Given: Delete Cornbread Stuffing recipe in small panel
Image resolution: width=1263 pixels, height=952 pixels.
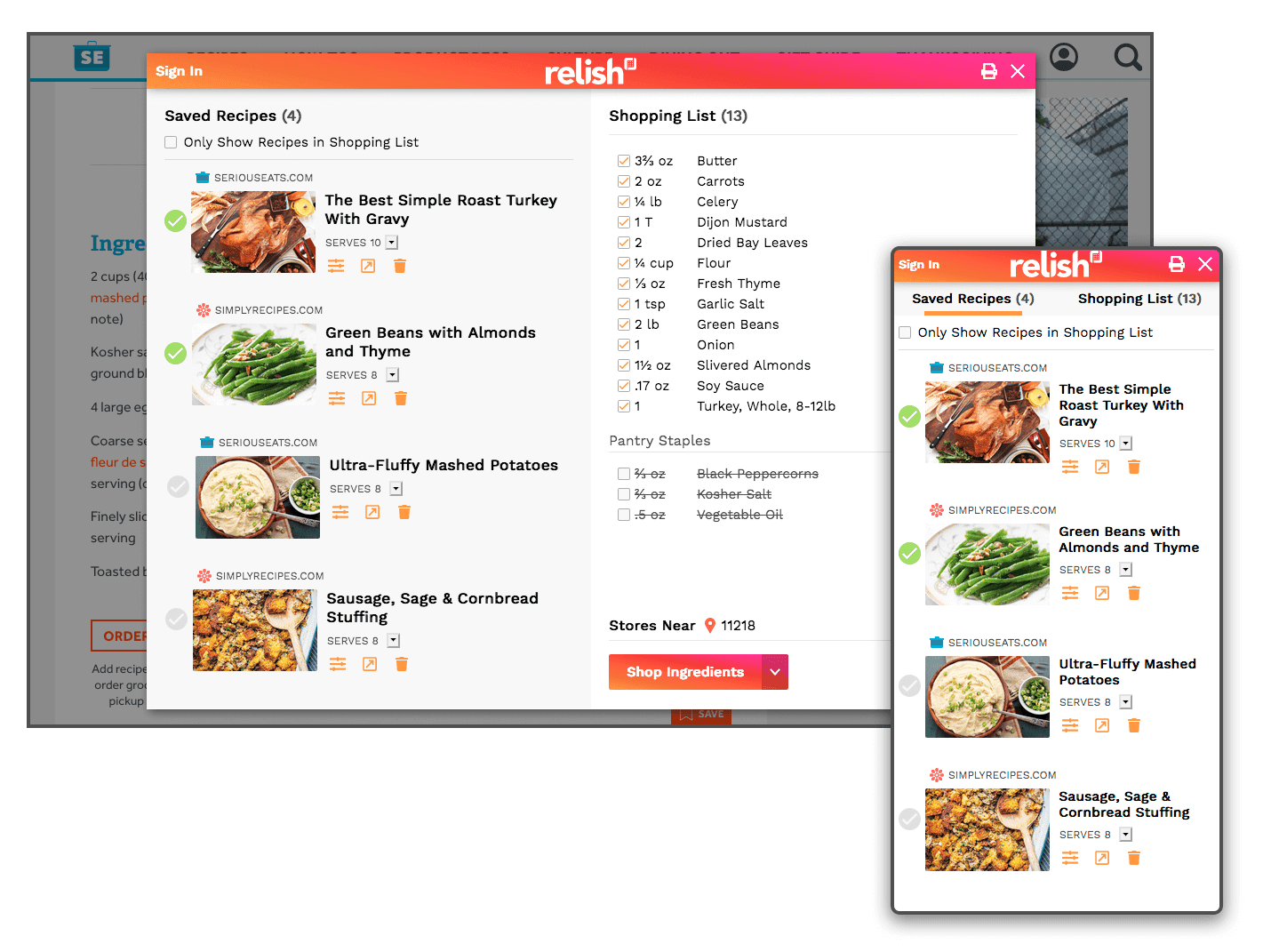Looking at the screenshot, I should [x=1134, y=858].
